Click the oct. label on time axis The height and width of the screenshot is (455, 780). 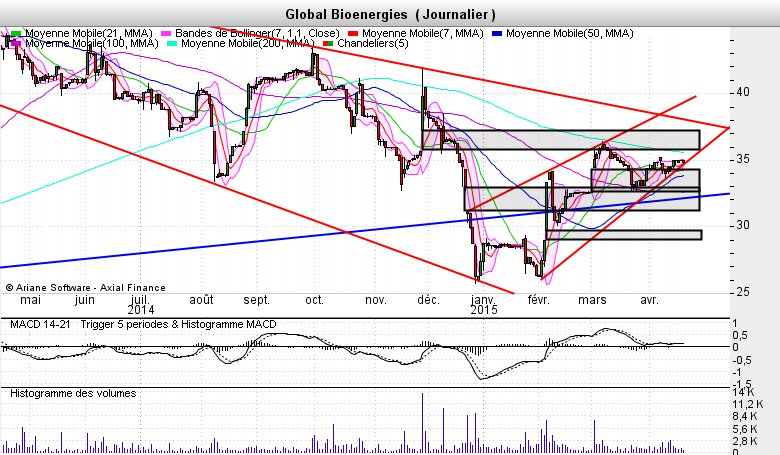314,300
